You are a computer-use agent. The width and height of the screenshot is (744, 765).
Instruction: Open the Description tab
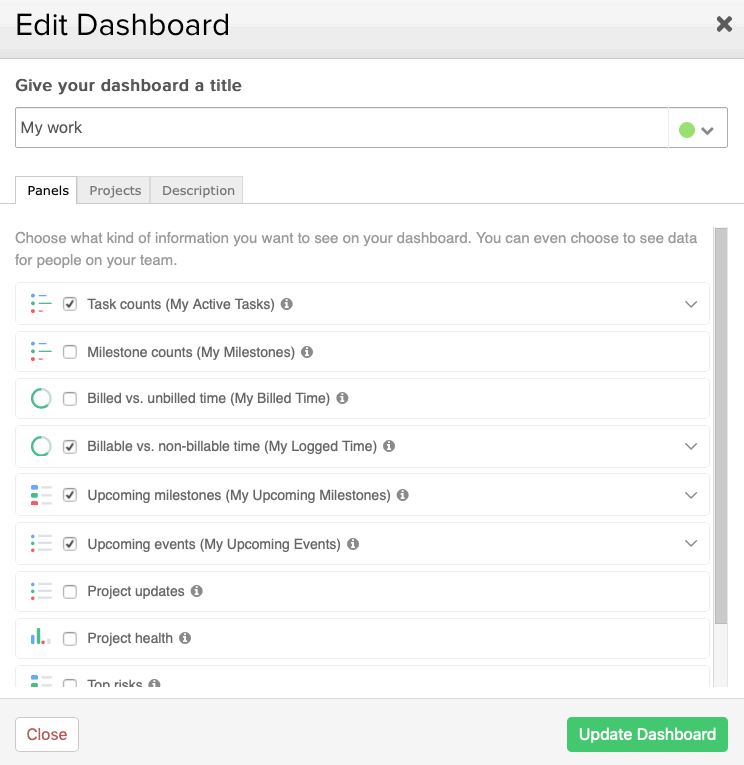[198, 190]
